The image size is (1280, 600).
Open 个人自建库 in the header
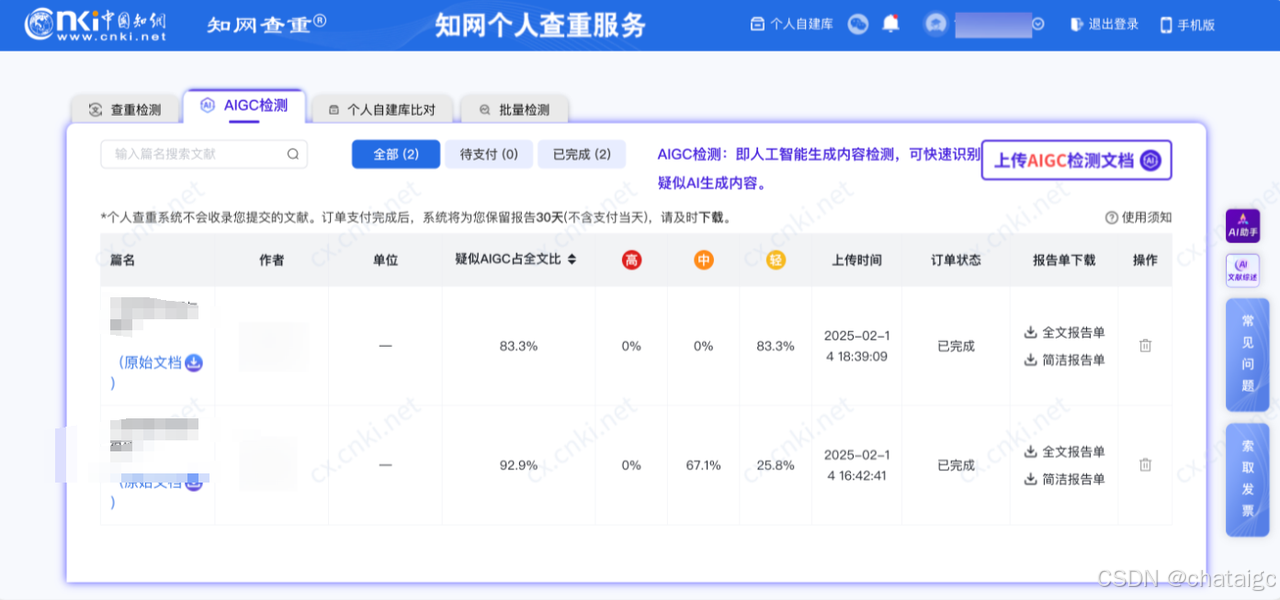tap(791, 24)
